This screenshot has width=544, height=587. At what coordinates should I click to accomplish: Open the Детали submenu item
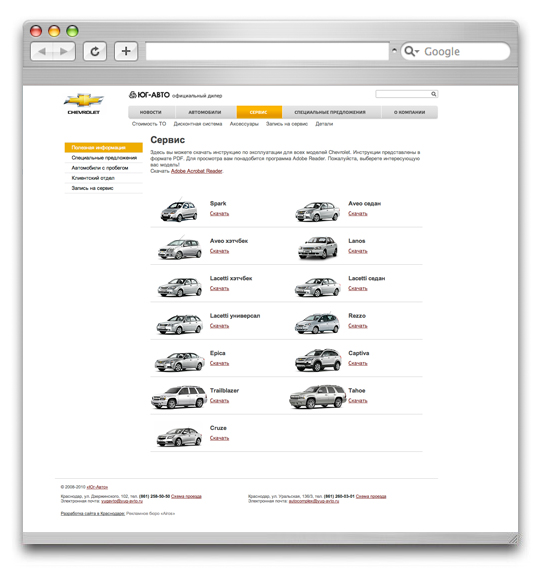coord(324,124)
